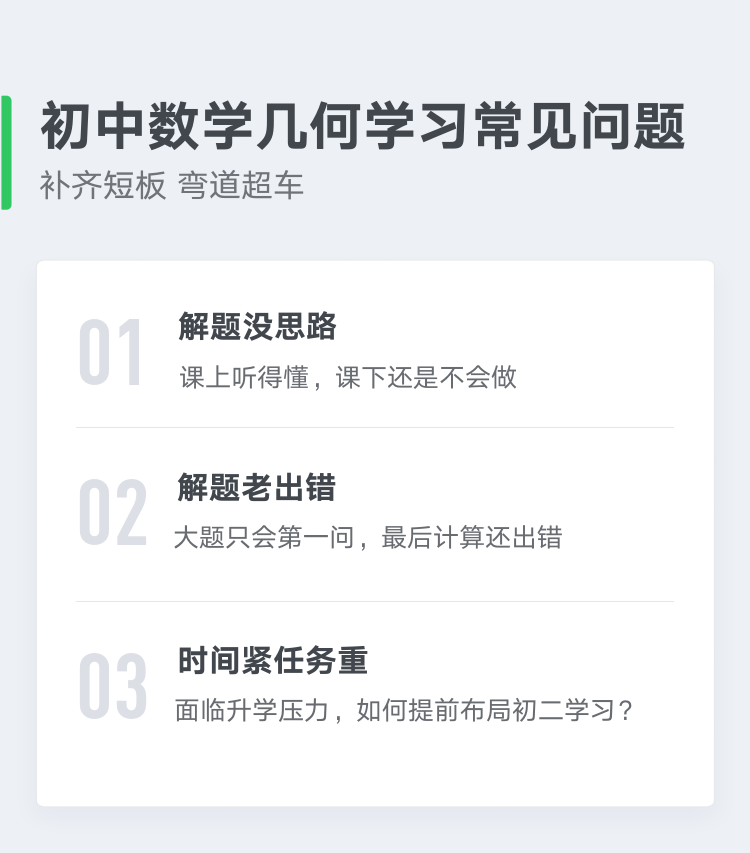Image resolution: width=750 pixels, height=853 pixels.
Task: Click the text 弯道超车 in the subtitle
Action: [x=241, y=185]
